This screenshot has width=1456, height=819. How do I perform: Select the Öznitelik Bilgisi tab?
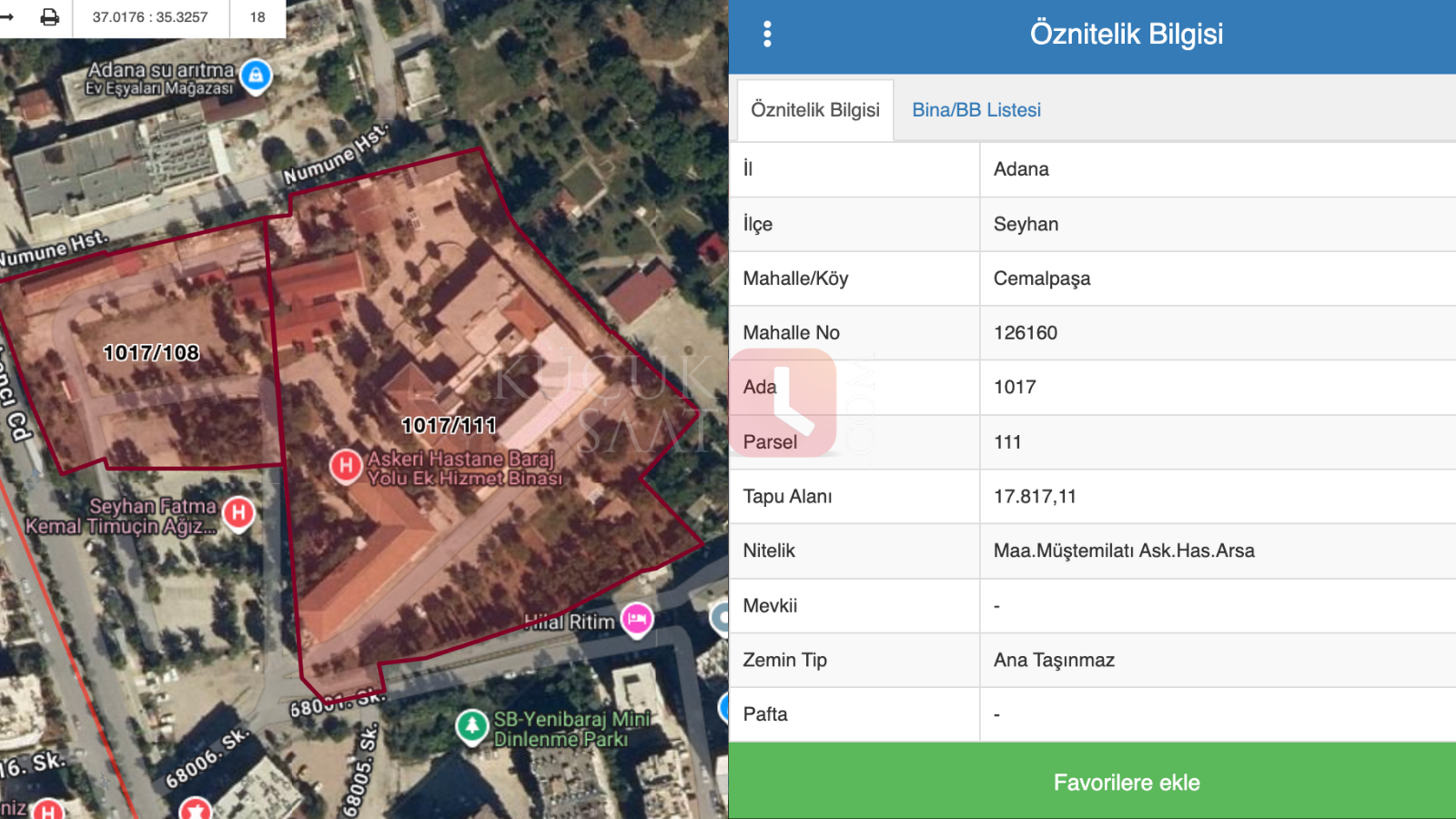814,110
